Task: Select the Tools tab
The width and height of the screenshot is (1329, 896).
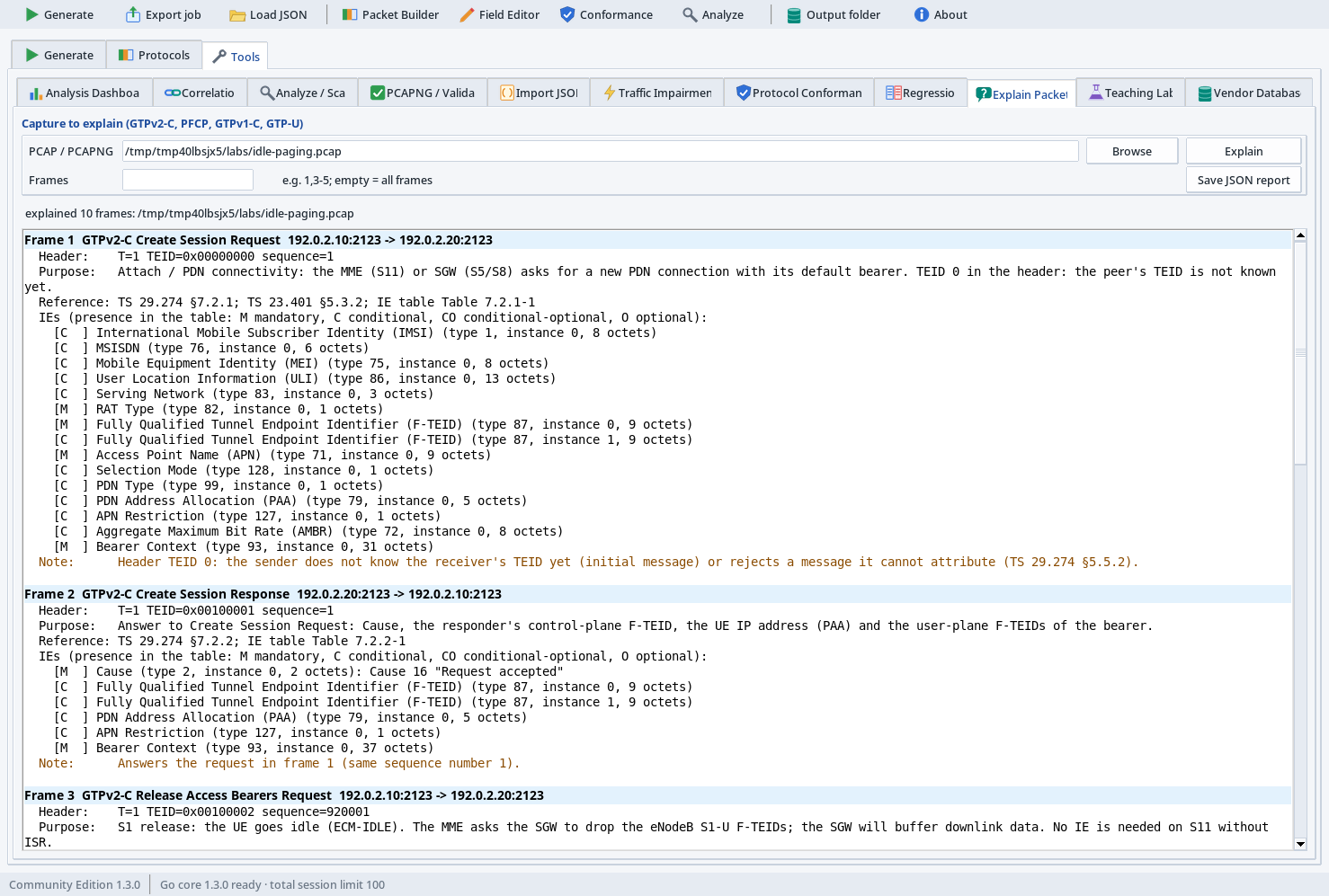Action: (236, 57)
